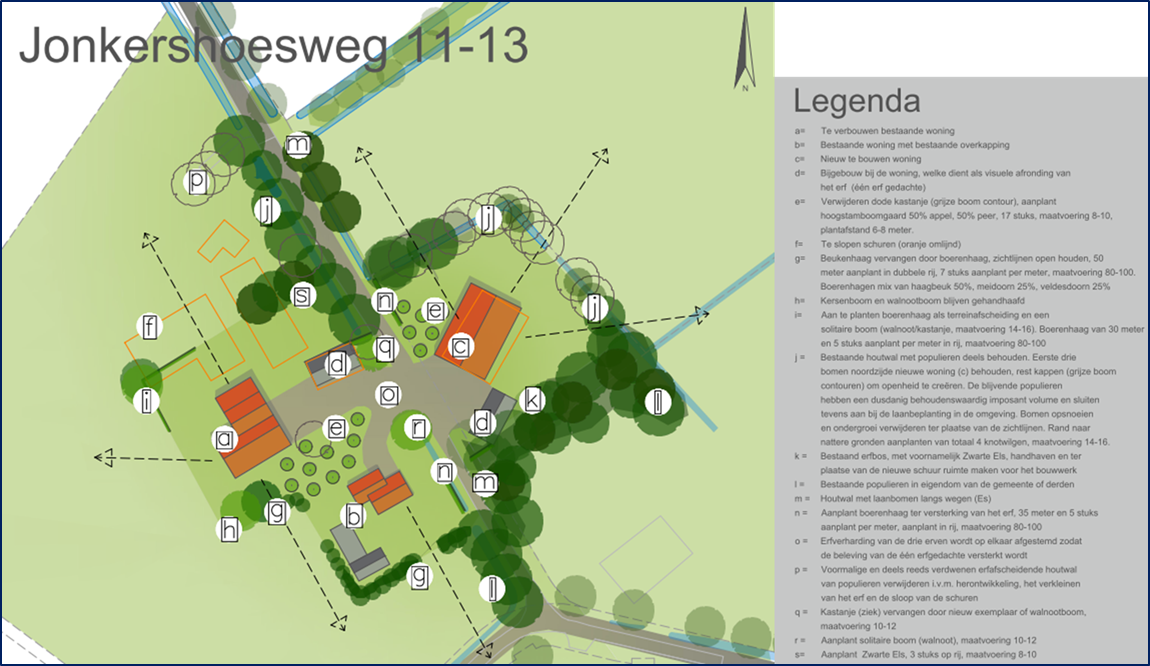Click the 'h' marker on the map
This screenshot has height=666, width=1150.
click(x=230, y=529)
